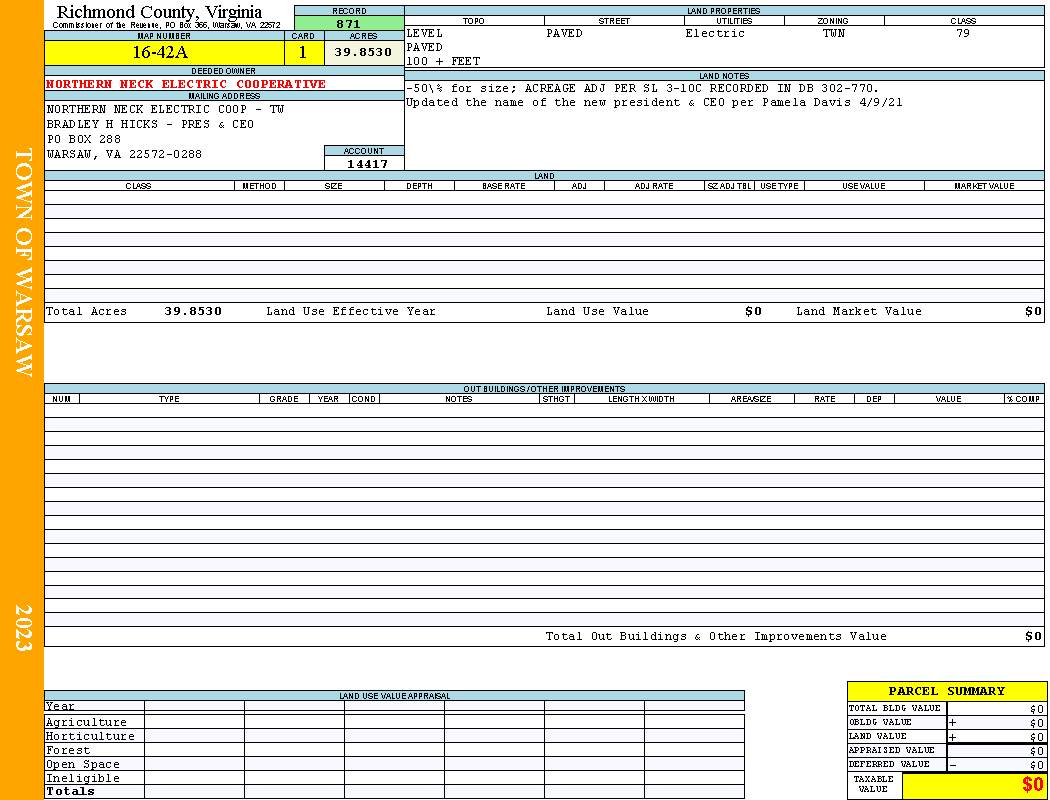The image size is (1050, 800).
Task: Select deeded owner NORTHERN NECK ELECTRIC COOPERATIVE
Action: click(x=185, y=84)
